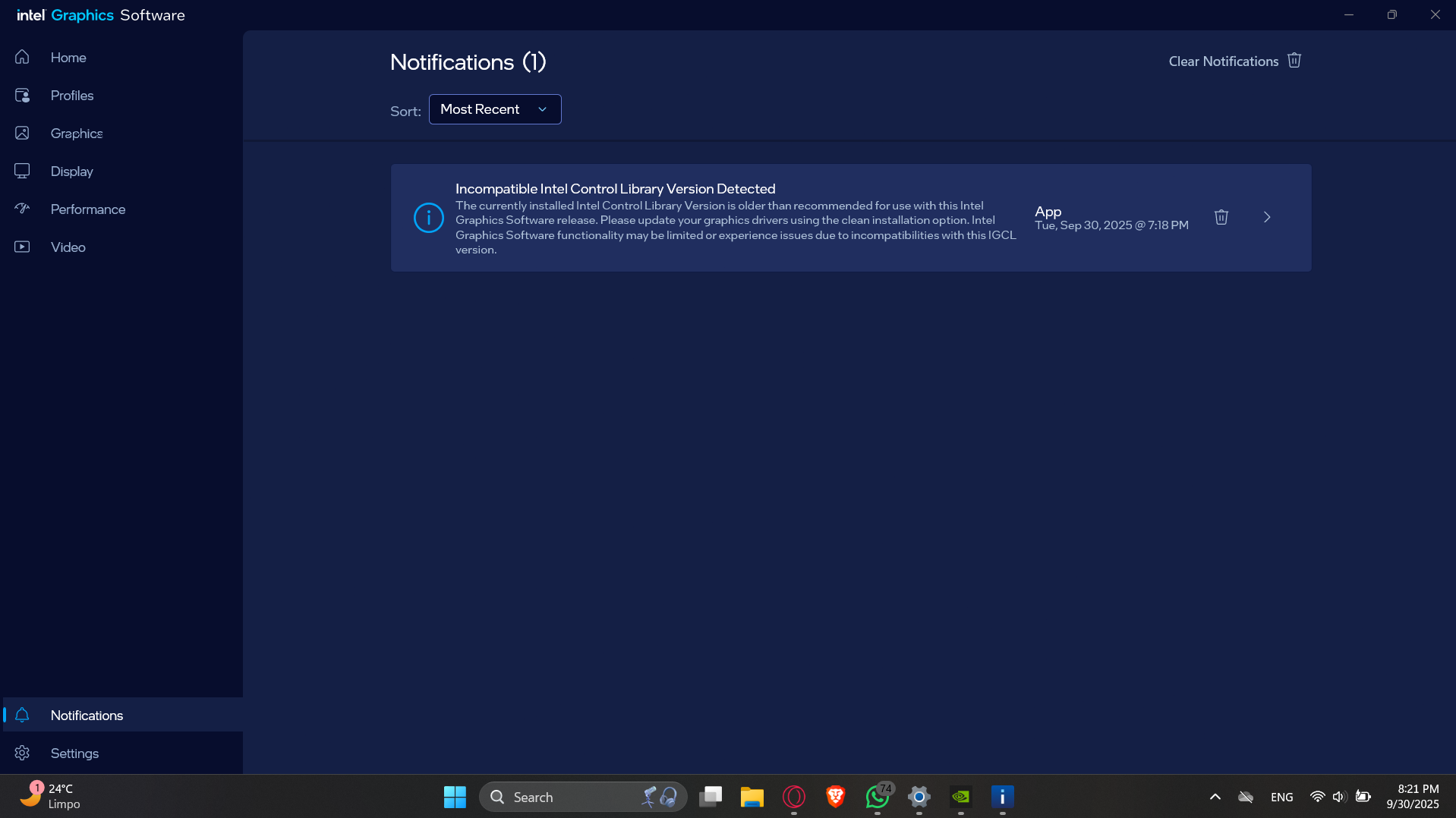Open the weather widget showing 24°C
The image size is (1456, 818).
pyautogui.click(x=51, y=797)
